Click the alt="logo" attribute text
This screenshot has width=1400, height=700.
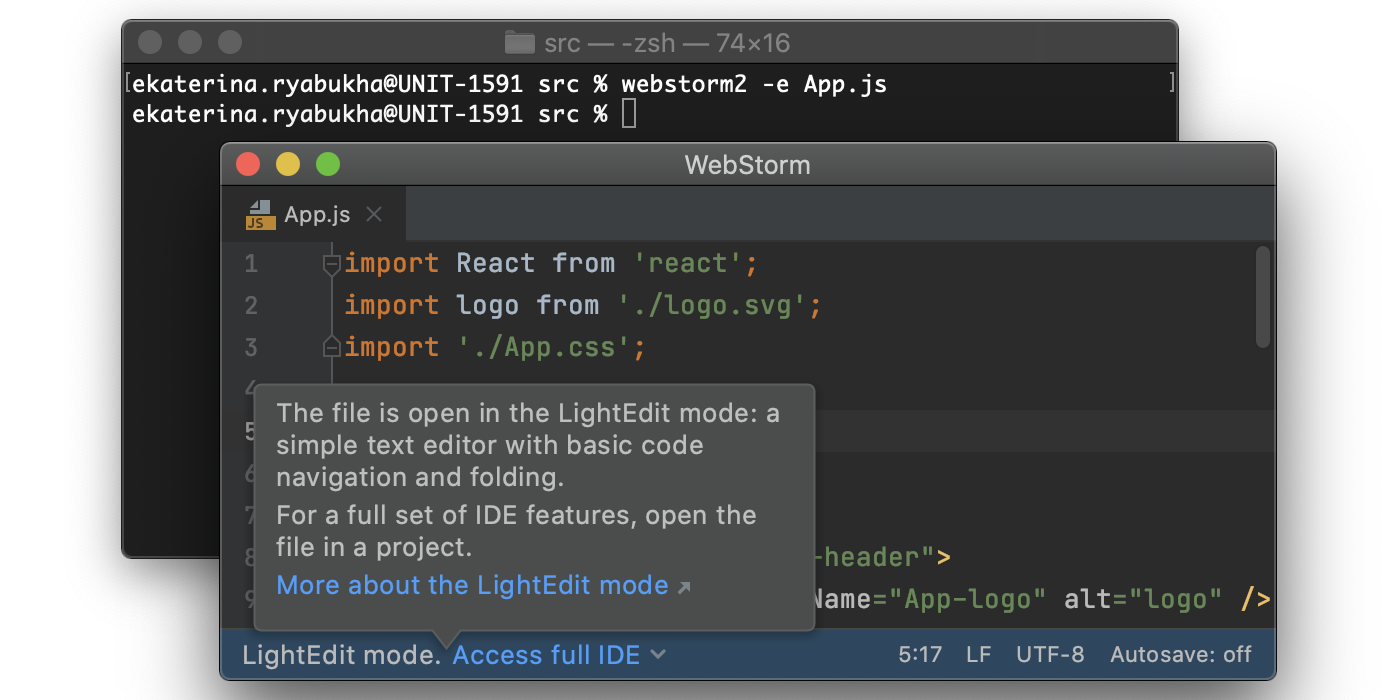(x=1143, y=599)
